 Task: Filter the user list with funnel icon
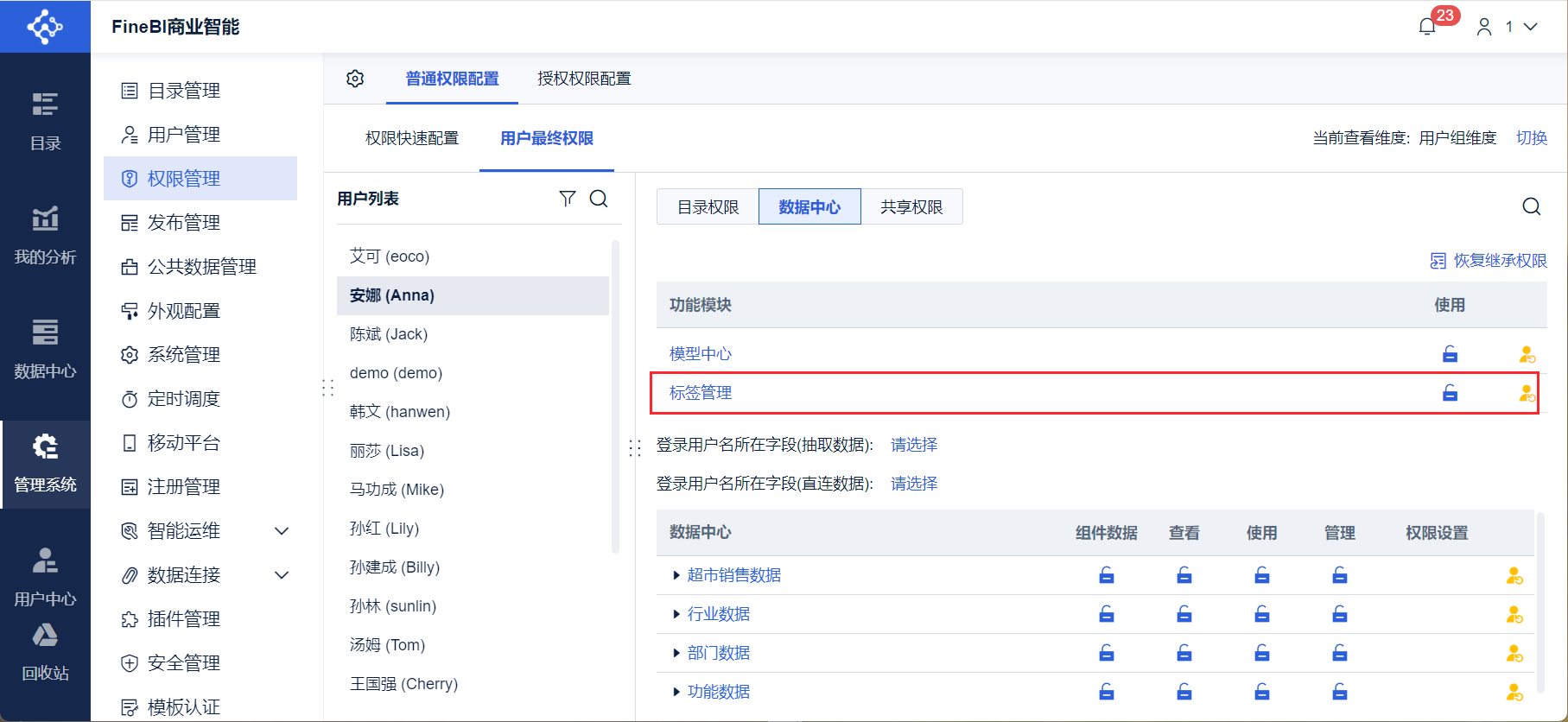567,199
